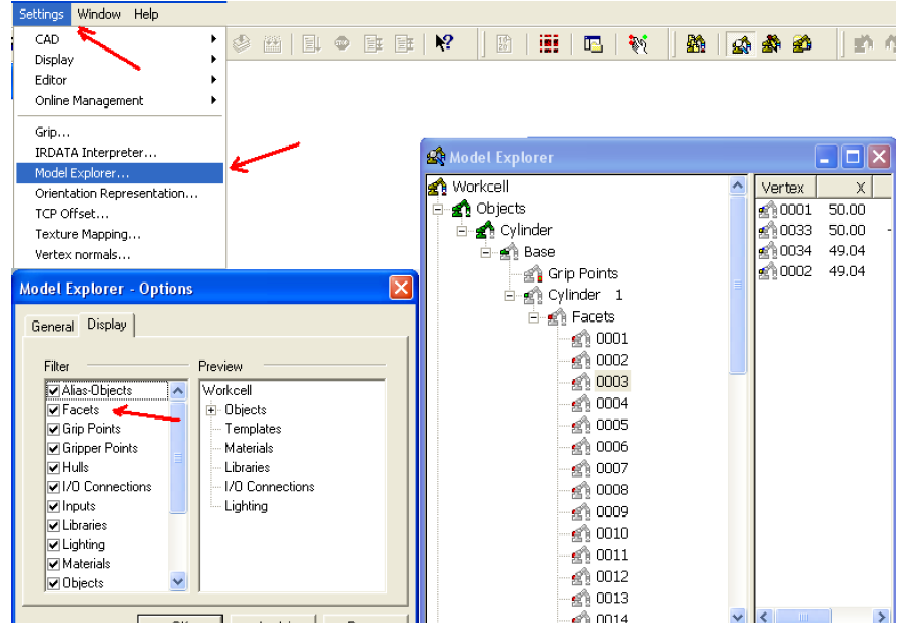This screenshot has height=623, width=909.
Task: Click the context help pointer with question mark
Action: [x=444, y=43]
